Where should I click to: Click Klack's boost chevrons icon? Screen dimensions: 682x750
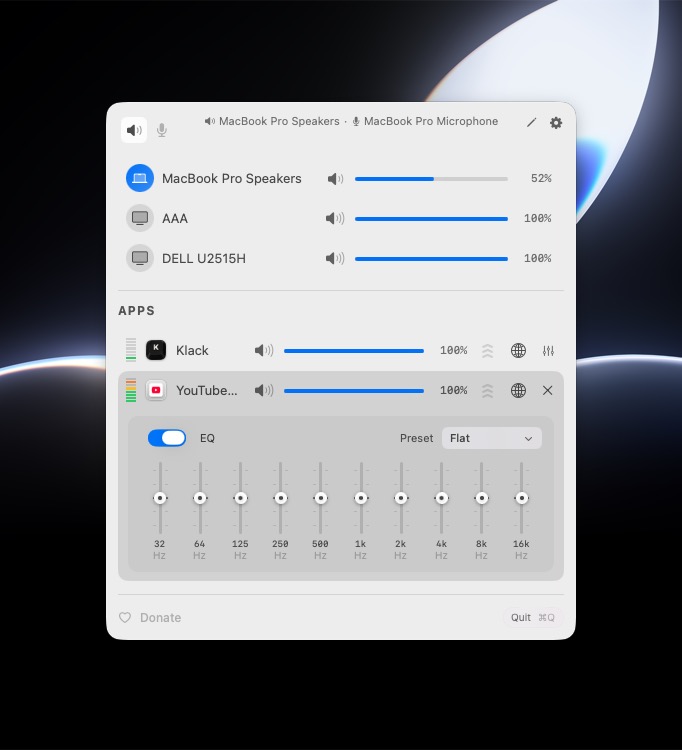point(487,351)
